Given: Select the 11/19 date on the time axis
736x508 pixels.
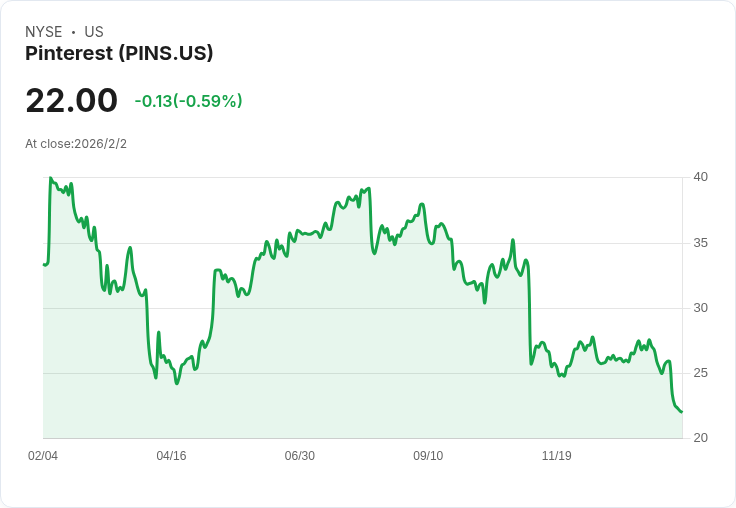Looking at the screenshot, I should pyautogui.click(x=556, y=456).
